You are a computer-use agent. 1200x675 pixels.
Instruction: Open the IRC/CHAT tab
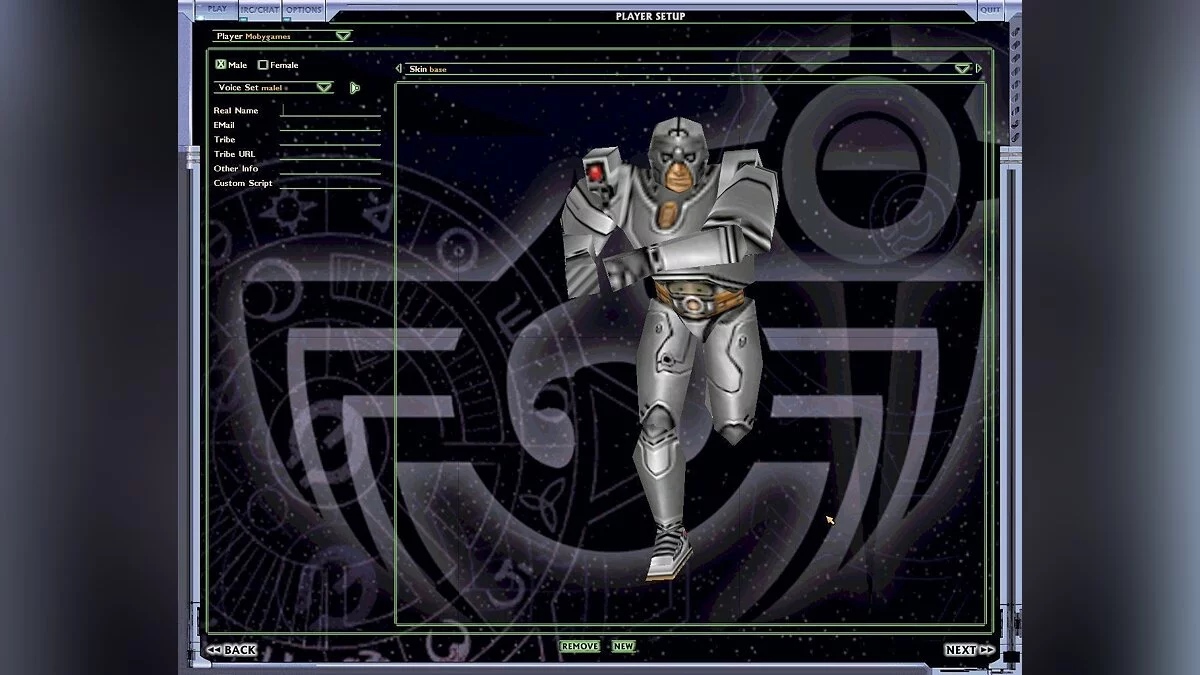tap(260, 10)
